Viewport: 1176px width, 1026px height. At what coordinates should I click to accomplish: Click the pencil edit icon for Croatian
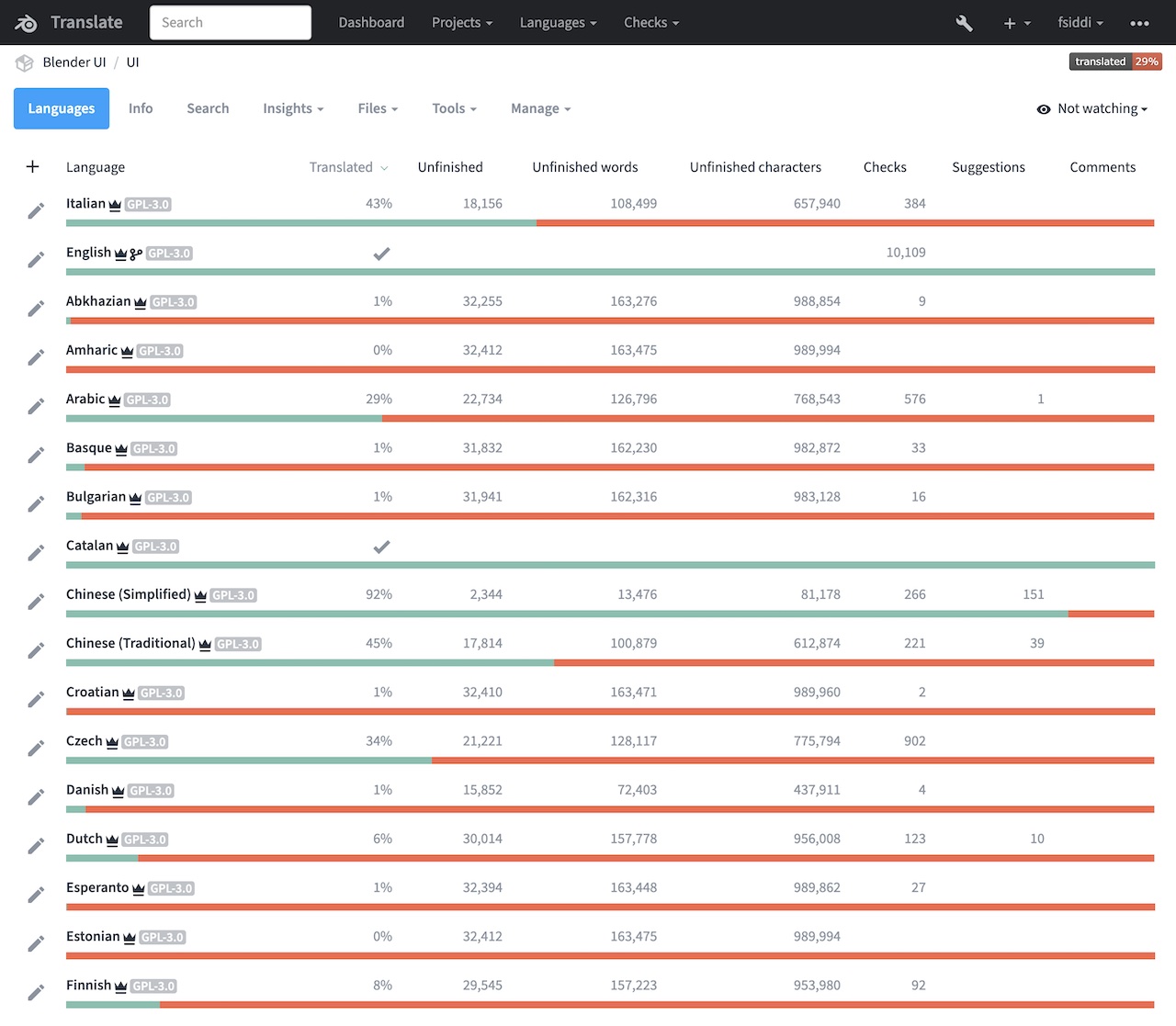pos(36,700)
